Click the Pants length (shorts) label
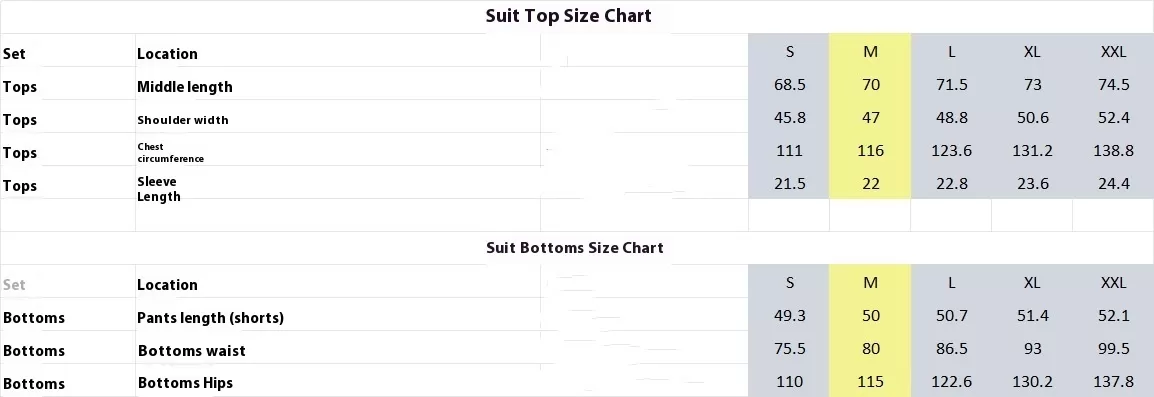1154x397 pixels. [x=210, y=318]
